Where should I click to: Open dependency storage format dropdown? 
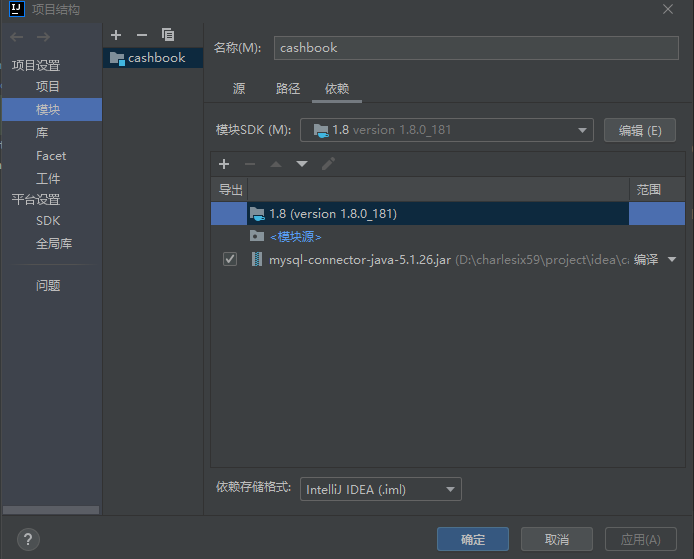pos(381,489)
